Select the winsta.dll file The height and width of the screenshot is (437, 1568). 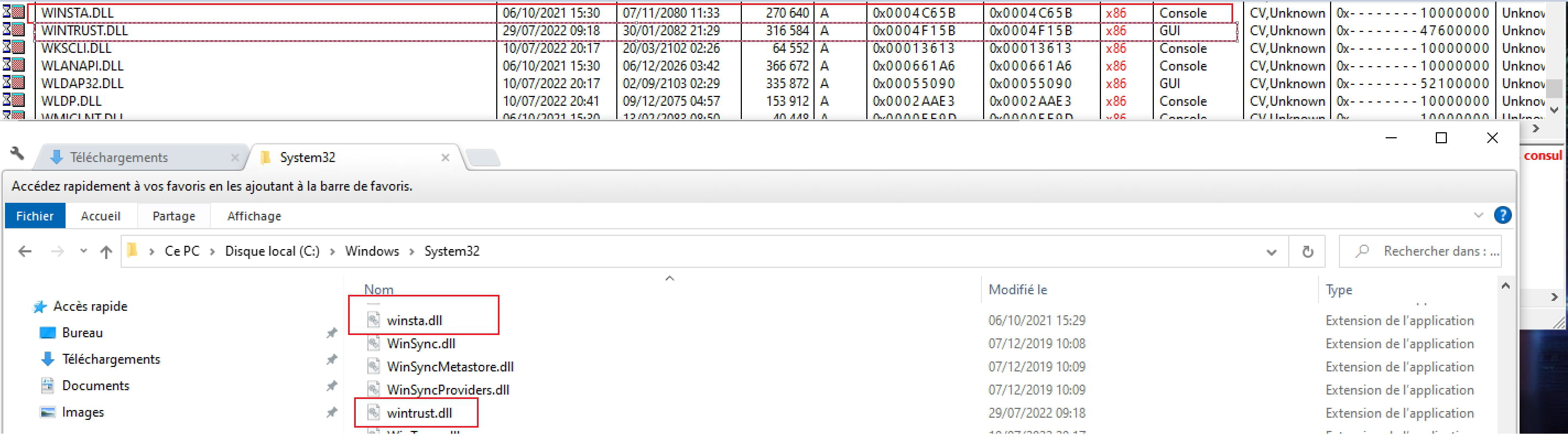pyautogui.click(x=415, y=320)
